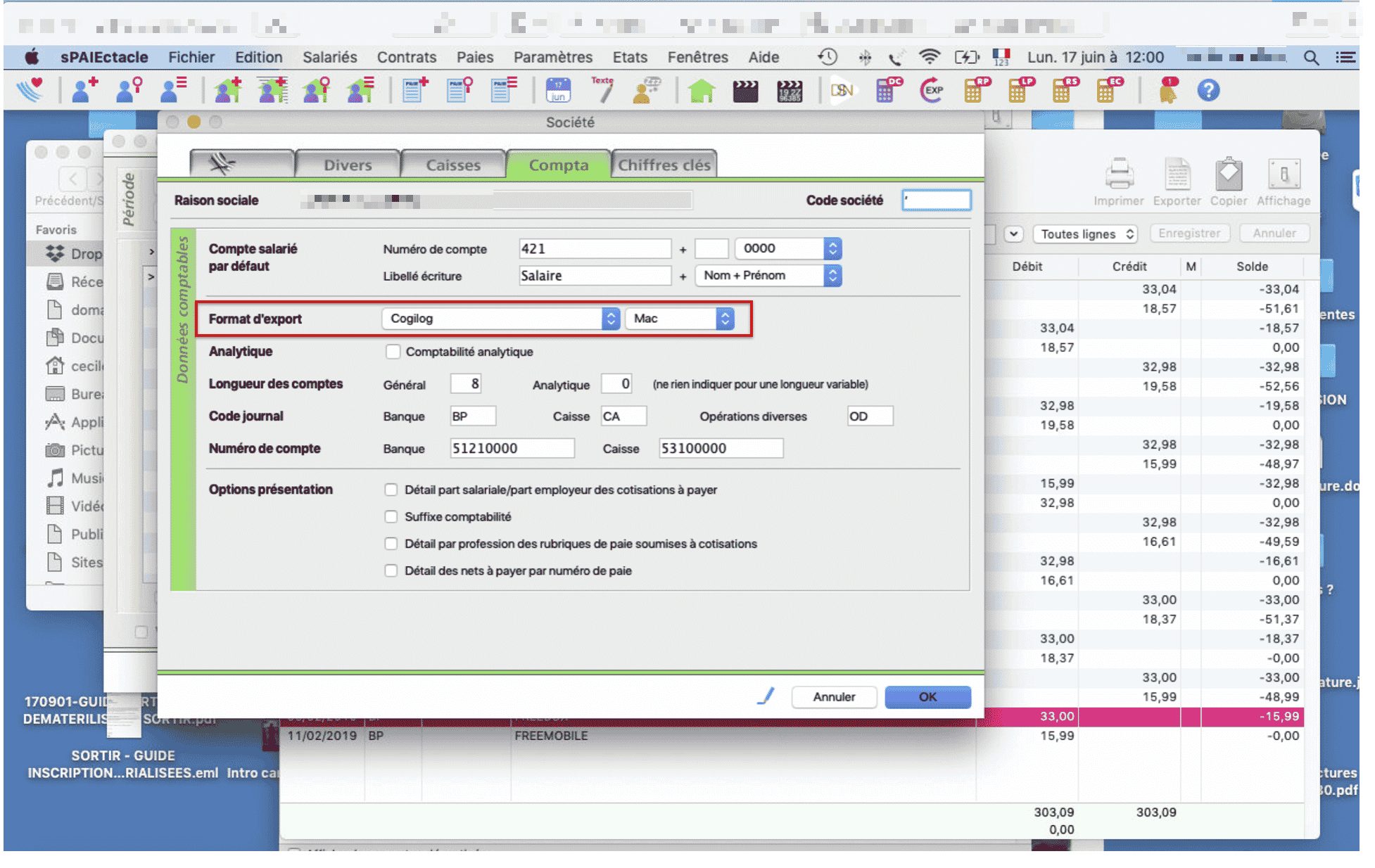Open the blue help question mark icon
1375x868 pixels.
[x=1208, y=90]
